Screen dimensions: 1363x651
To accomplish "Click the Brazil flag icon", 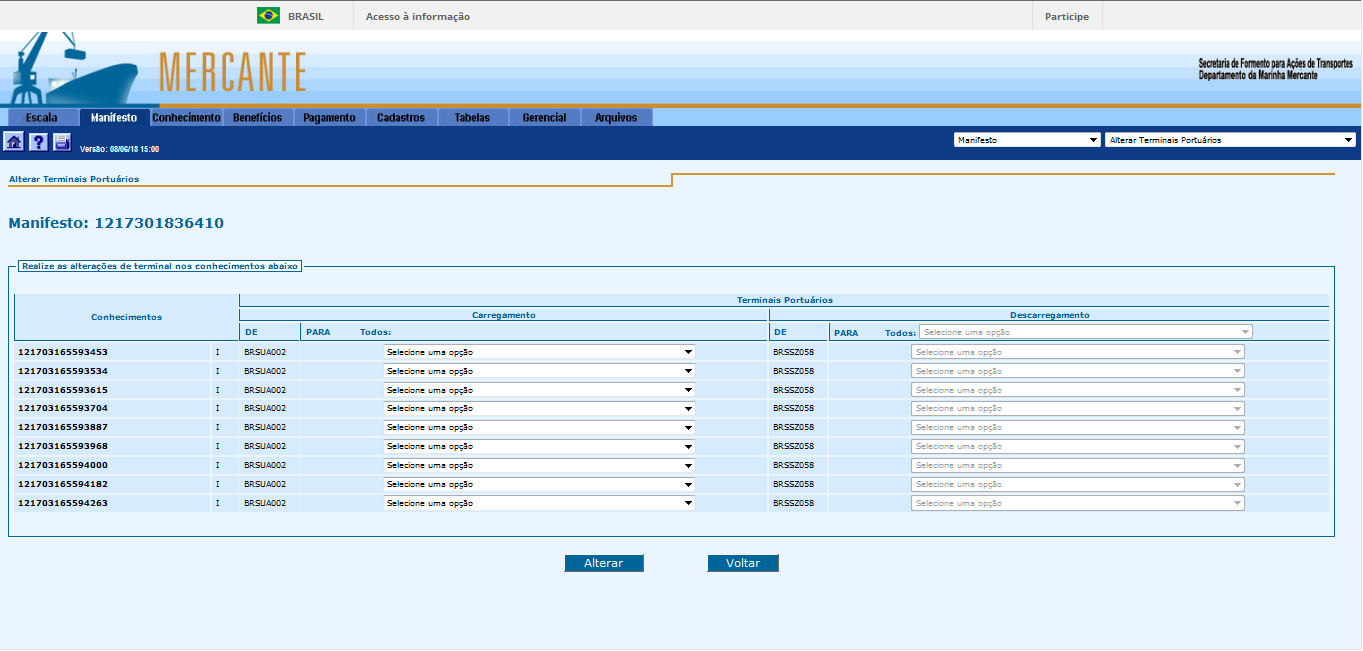I will [268, 16].
